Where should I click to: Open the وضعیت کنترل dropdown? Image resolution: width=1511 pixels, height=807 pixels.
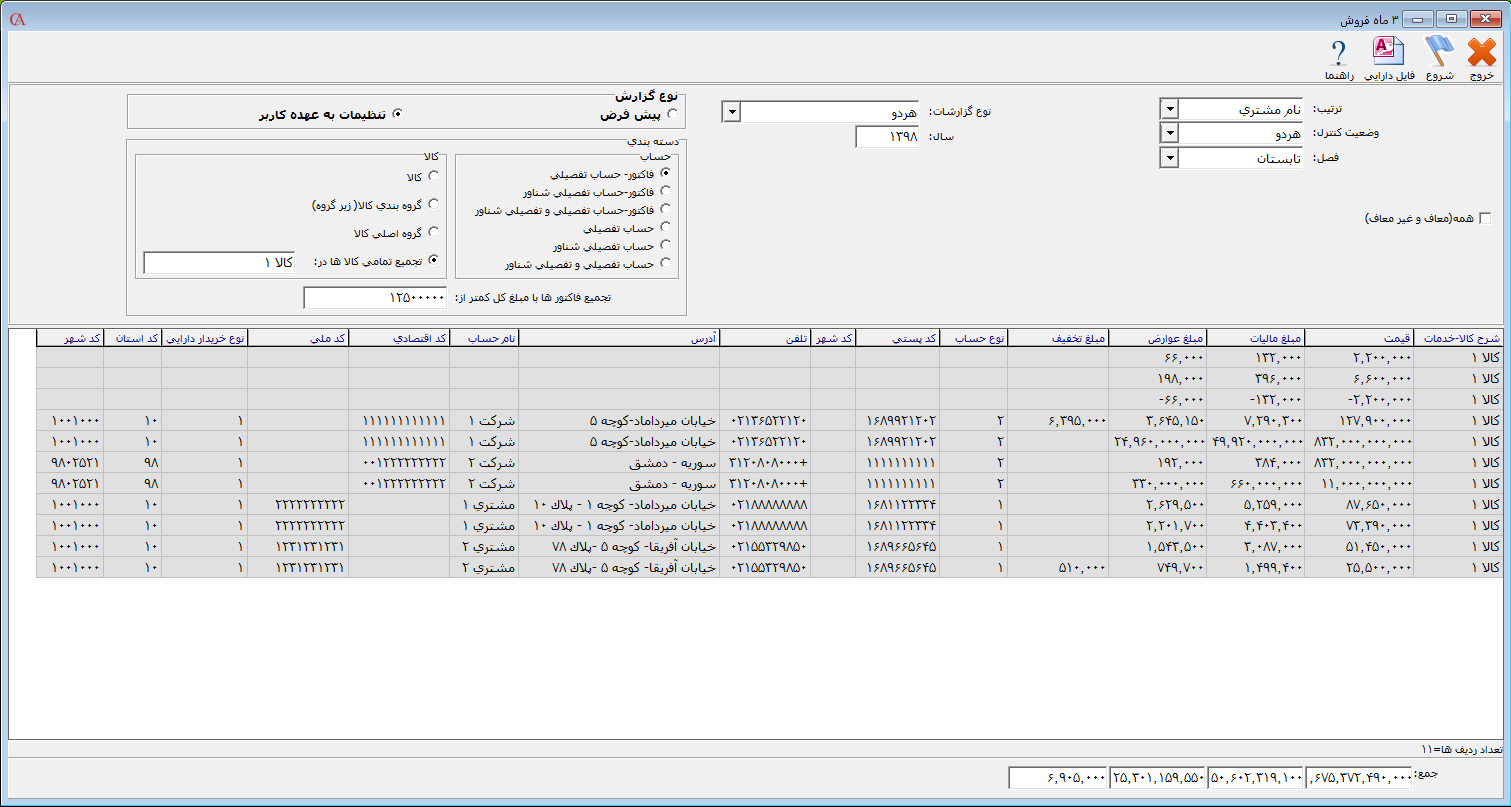coord(1169,133)
